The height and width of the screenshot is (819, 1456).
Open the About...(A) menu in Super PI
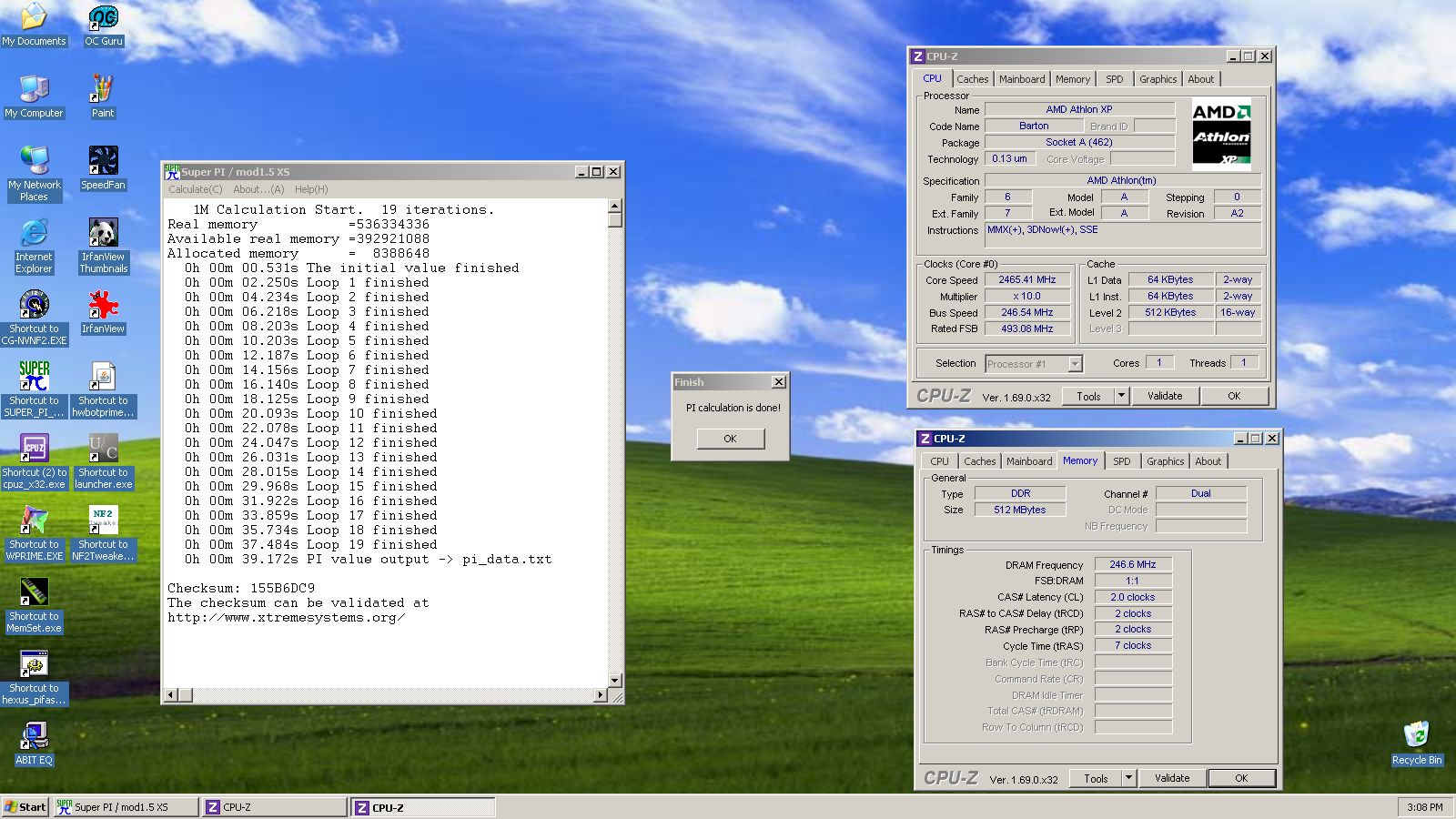(258, 189)
